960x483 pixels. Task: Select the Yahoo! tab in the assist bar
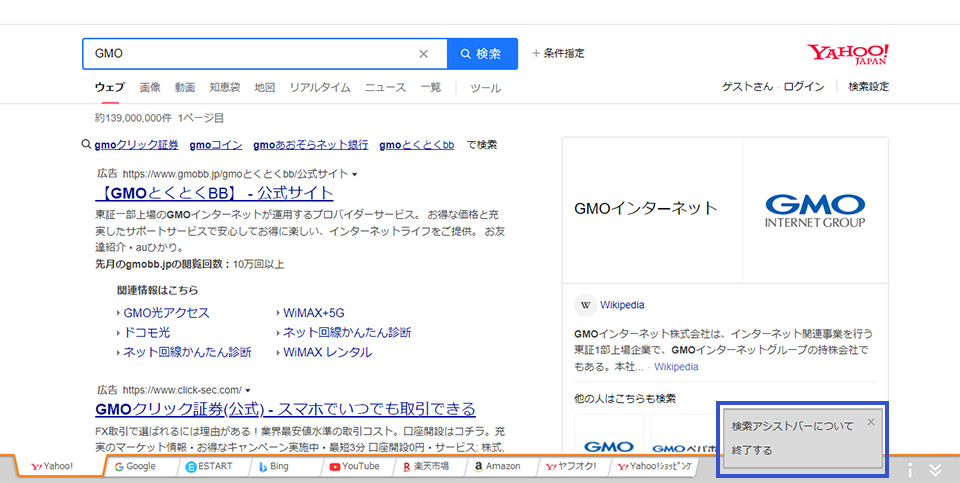pos(59,466)
